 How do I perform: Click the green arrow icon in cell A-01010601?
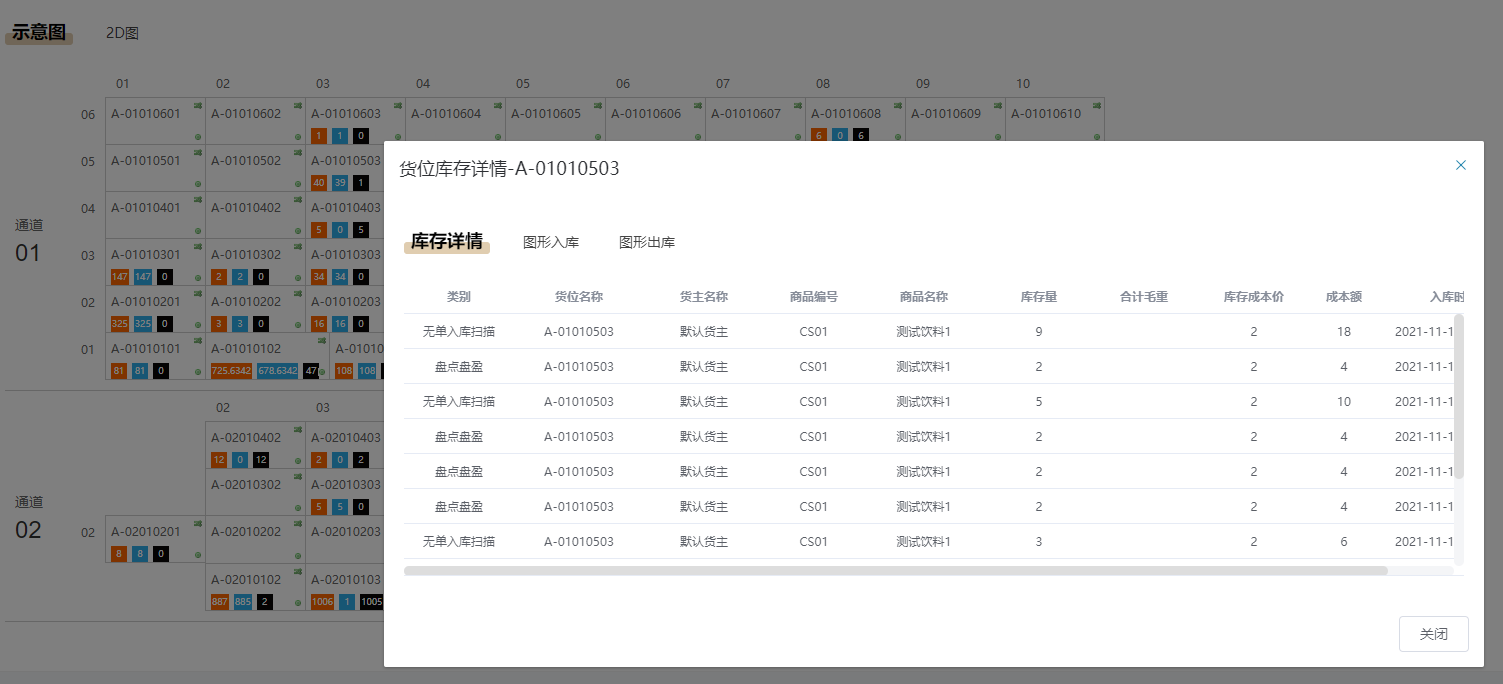coord(197,105)
